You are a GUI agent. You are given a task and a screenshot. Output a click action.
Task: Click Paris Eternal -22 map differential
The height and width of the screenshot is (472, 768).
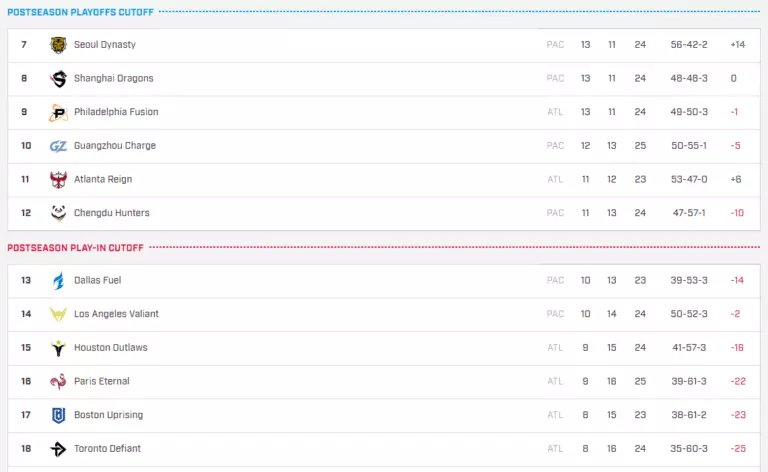click(738, 381)
